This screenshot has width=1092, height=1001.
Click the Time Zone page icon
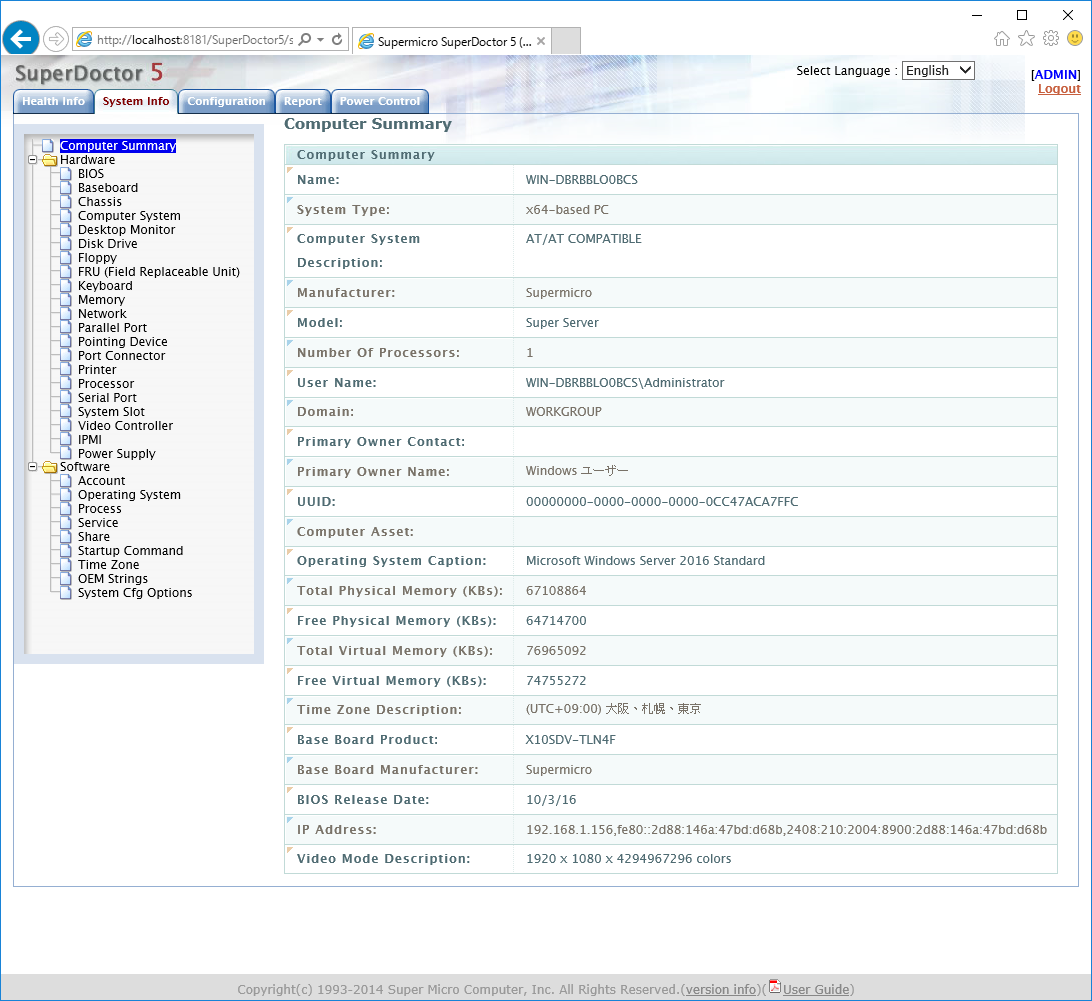(x=65, y=564)
